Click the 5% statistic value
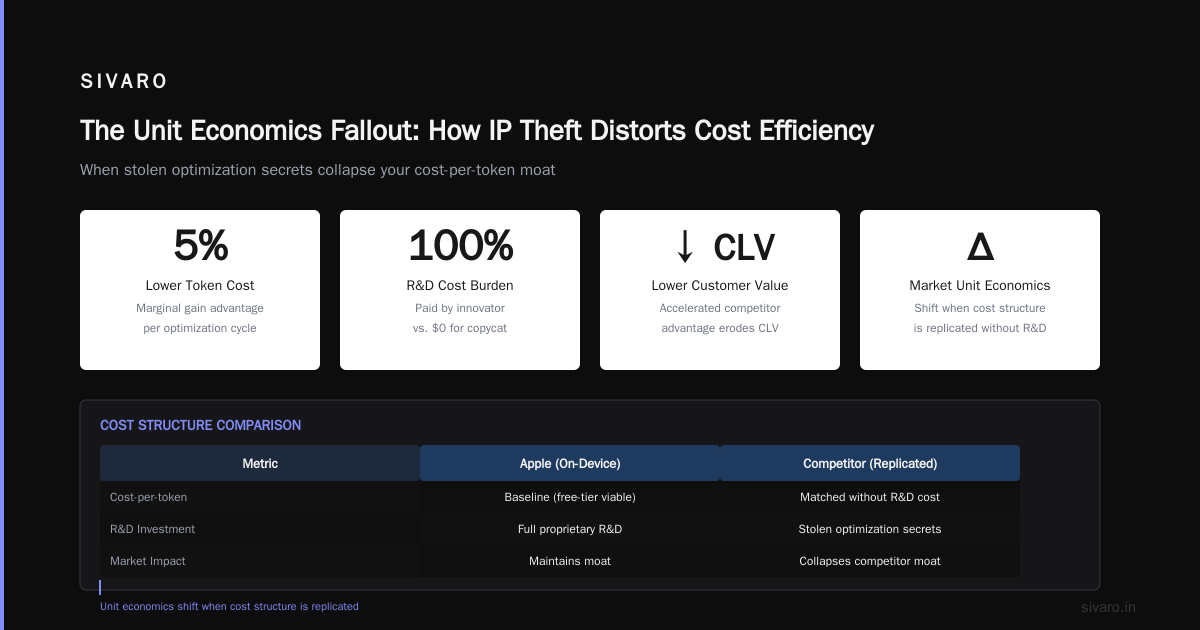This screenshot has width=1200, height=630. [200, 245]
